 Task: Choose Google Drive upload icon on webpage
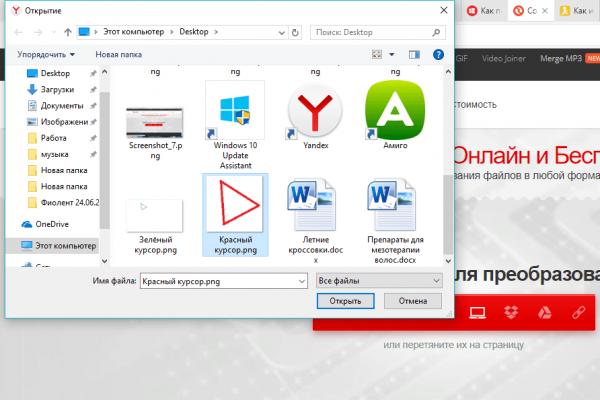pos(545,313)
